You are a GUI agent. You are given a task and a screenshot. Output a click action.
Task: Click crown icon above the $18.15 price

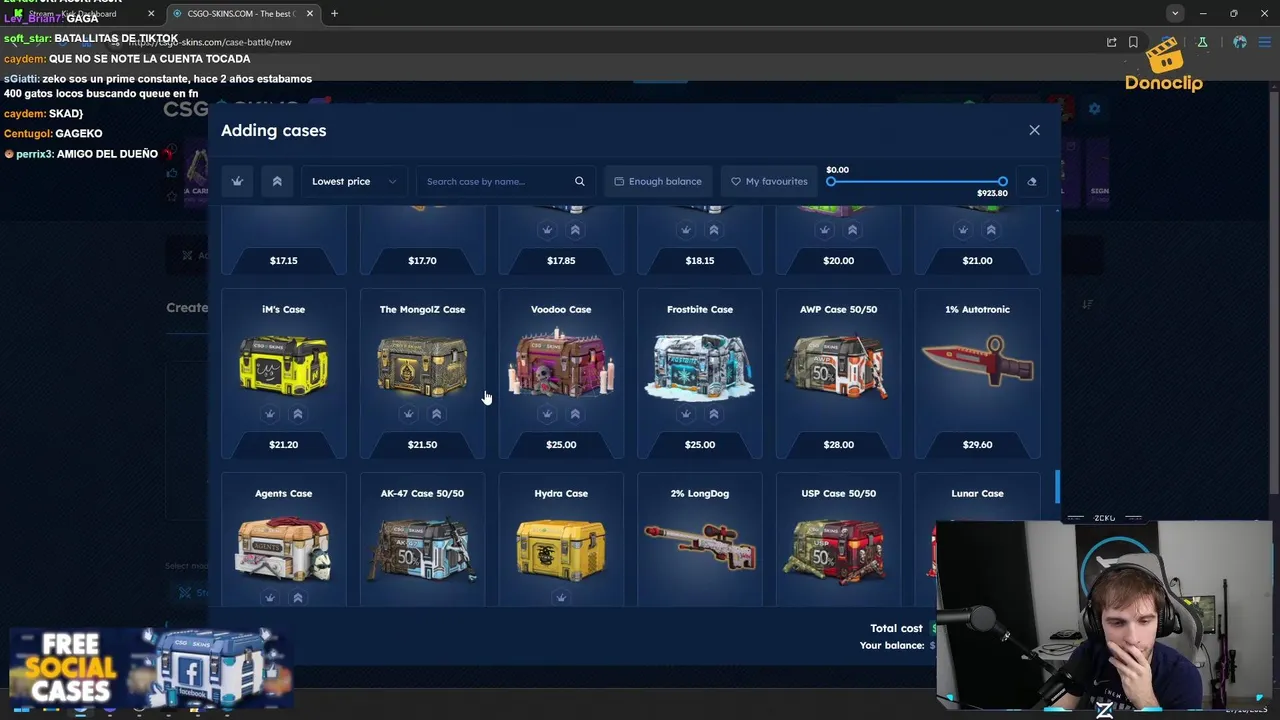[x=686, y=230]
